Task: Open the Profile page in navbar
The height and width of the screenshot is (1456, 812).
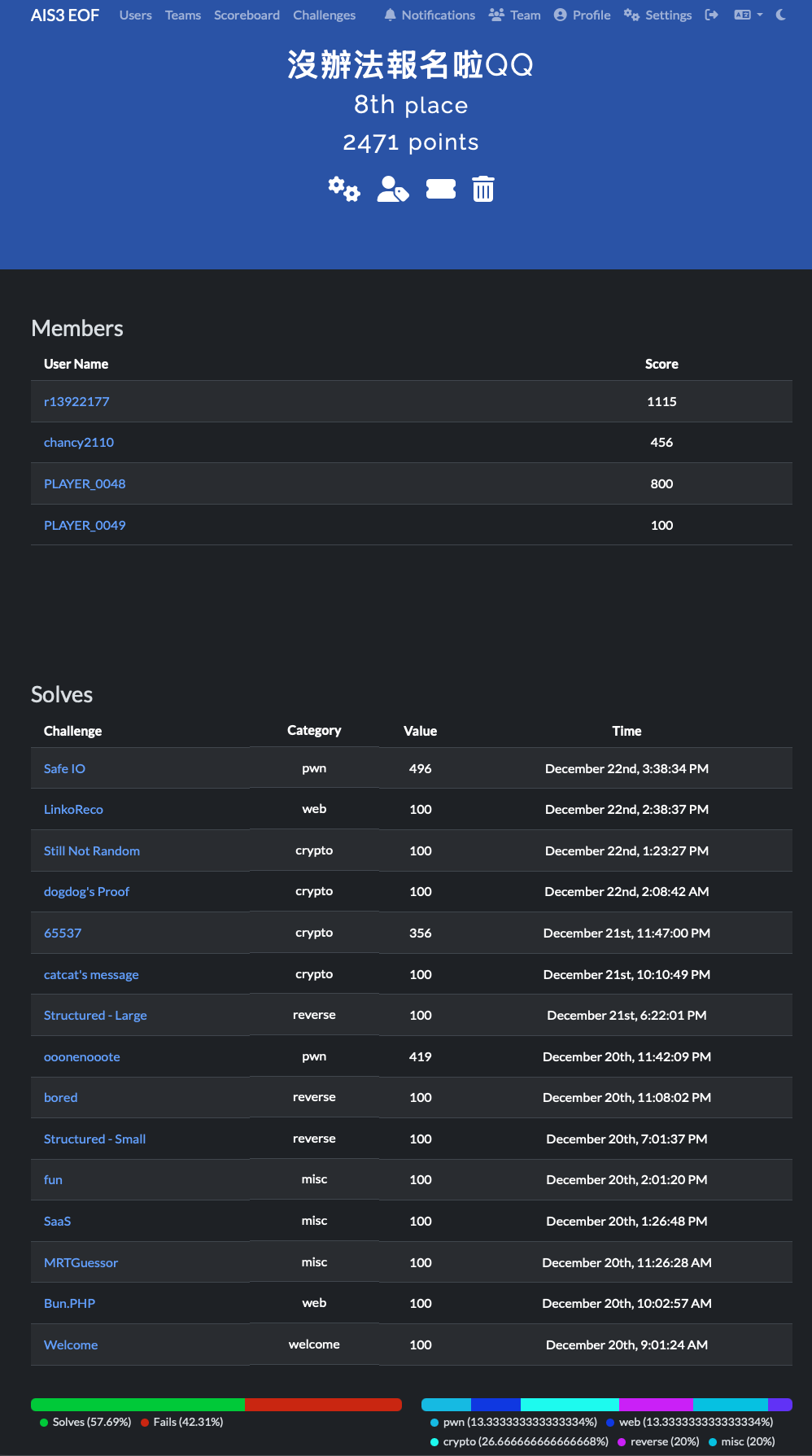Action: point(582,15)
